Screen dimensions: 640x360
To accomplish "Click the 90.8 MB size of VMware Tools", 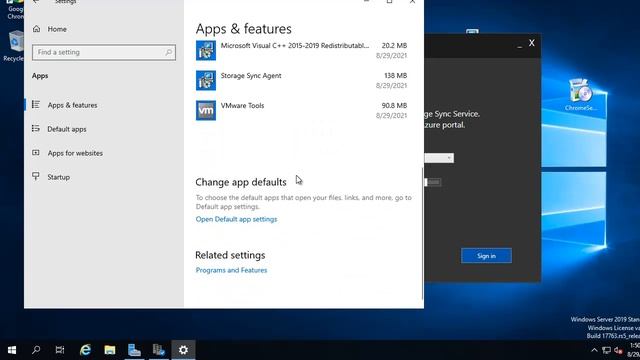I will tap(394, 105).
